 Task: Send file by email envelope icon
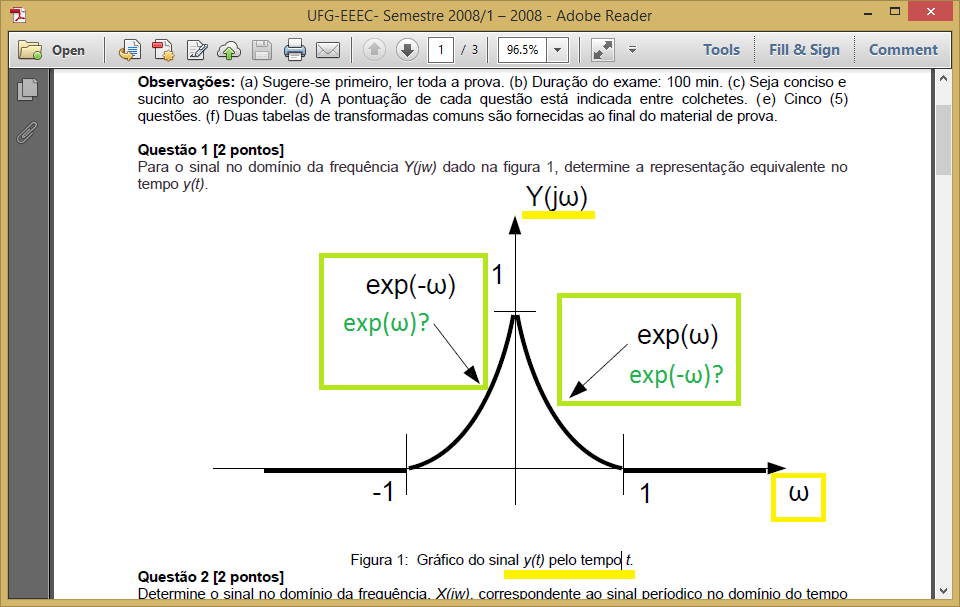(328, 50)
